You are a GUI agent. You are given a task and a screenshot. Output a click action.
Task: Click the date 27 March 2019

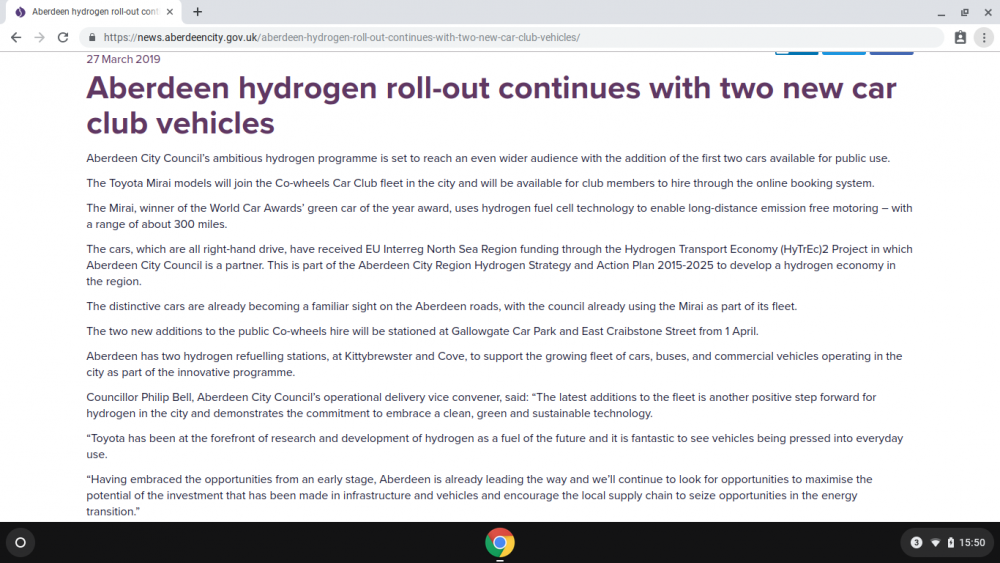click(x=124, y=59)
